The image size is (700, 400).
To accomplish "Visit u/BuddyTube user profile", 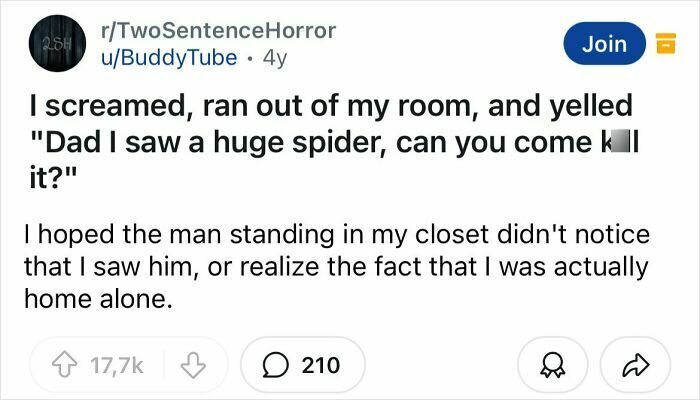I will (169, 58).
